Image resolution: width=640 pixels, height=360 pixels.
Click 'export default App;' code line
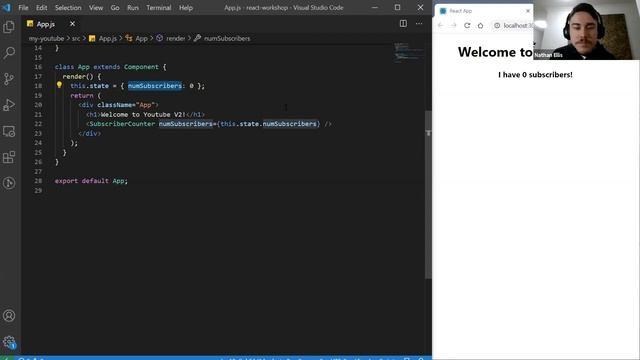point(91,181)
